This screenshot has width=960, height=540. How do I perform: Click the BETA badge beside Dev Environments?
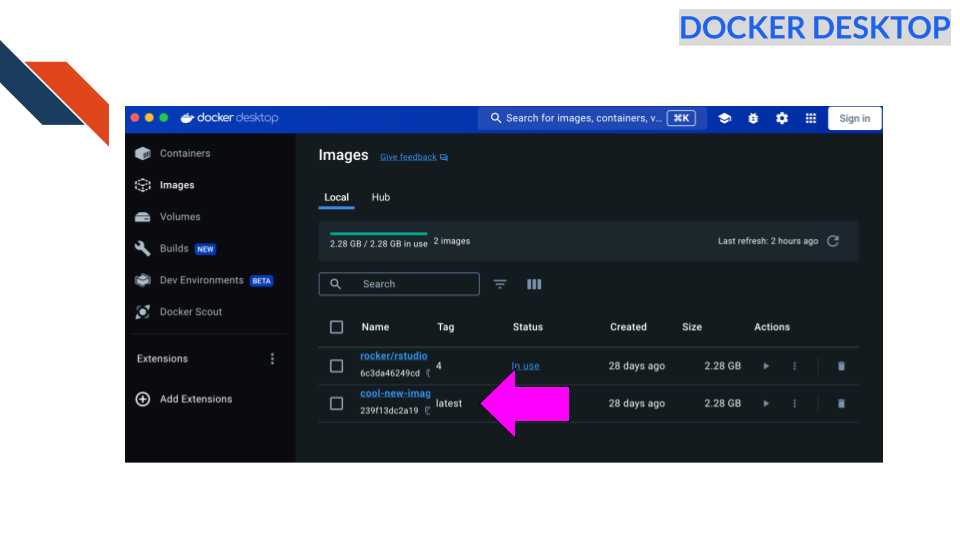tap(261, 281)
